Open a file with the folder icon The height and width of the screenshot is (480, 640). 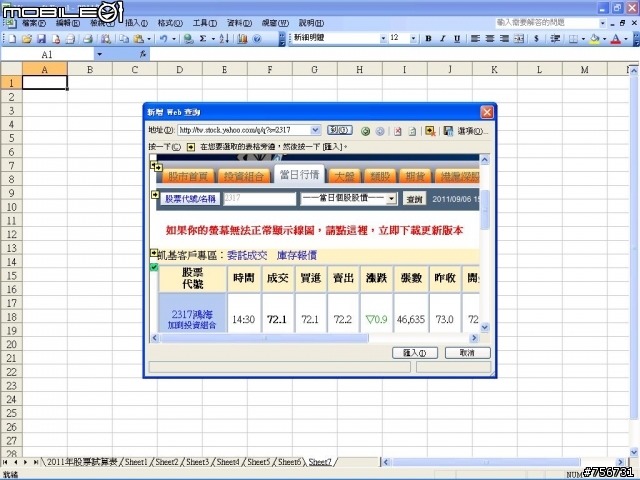27,39
